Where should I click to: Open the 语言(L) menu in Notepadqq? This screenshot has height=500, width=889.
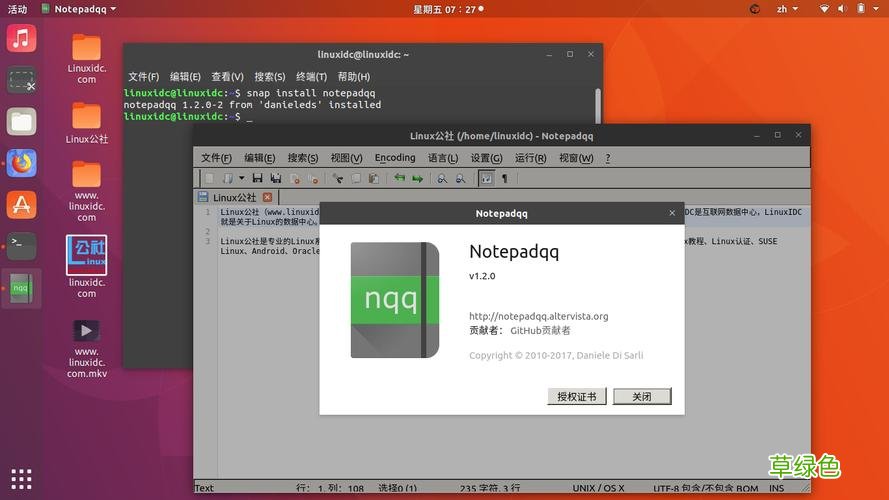[443, 158]
